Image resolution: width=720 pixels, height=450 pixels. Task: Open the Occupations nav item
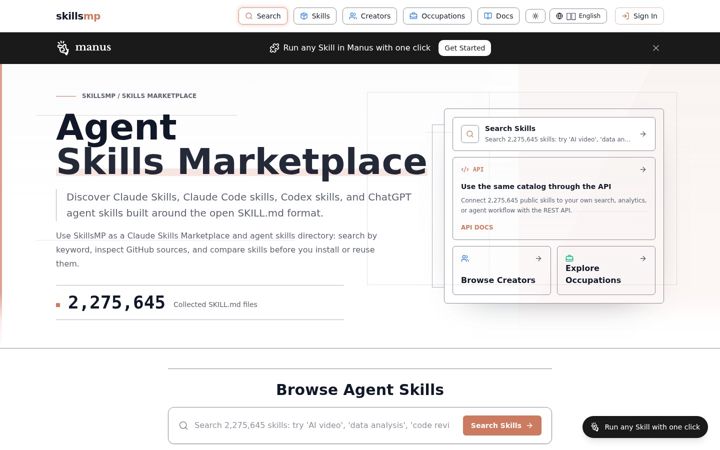(437, 16)
